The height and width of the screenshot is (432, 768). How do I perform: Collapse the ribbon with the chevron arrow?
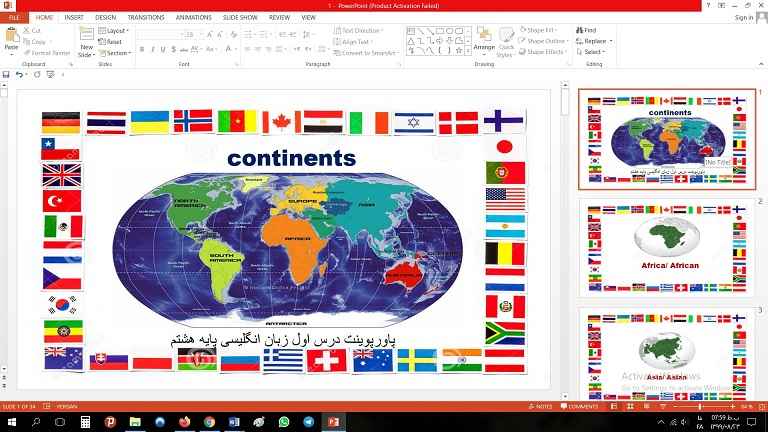(759, 65)
